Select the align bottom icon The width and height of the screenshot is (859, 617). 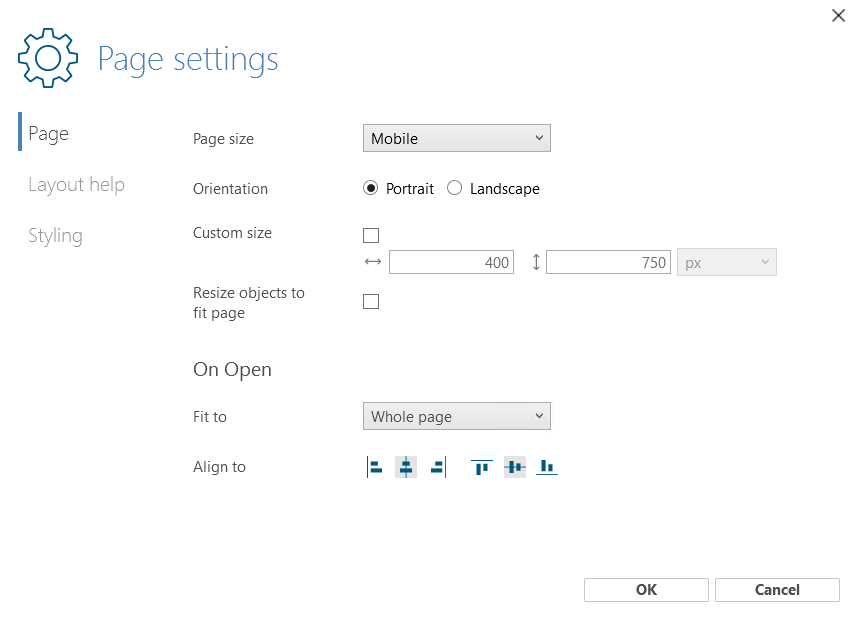547,467
